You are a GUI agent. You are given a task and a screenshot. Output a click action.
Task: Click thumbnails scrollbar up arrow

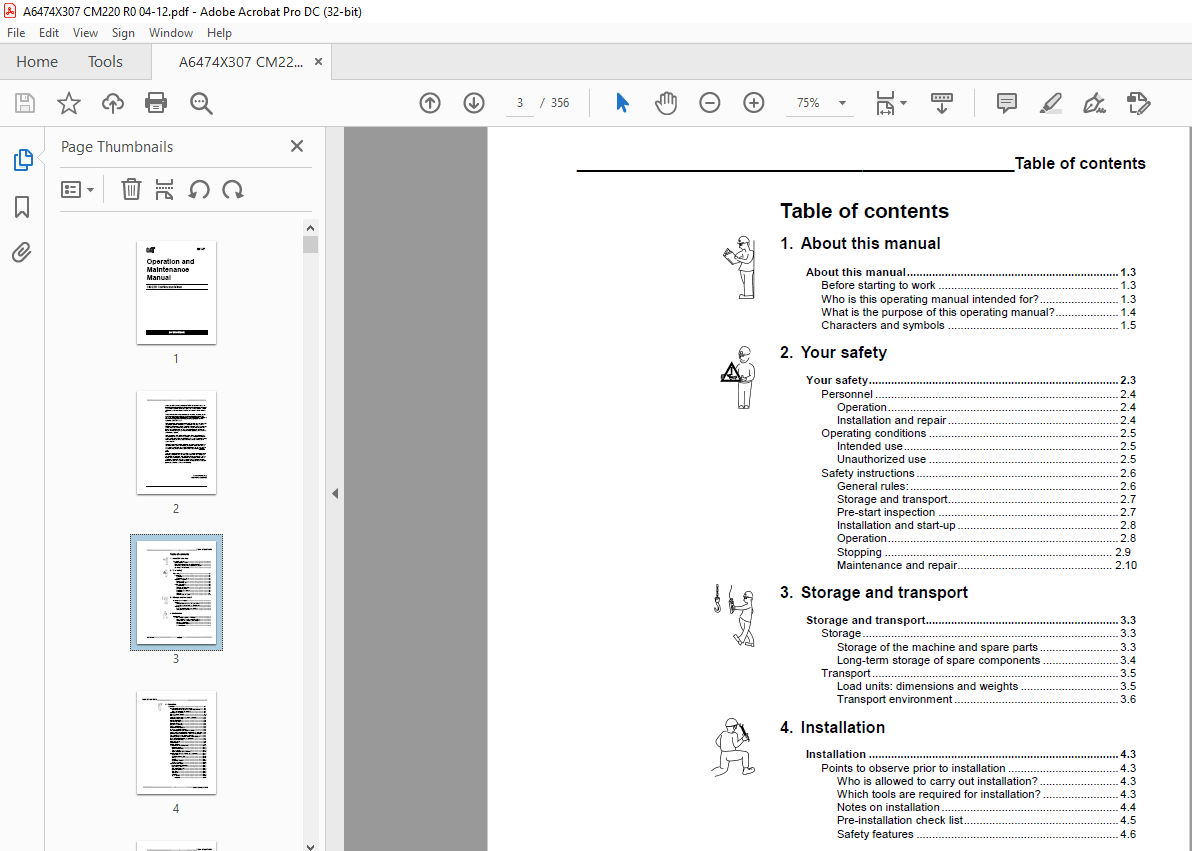pos(310,227)
